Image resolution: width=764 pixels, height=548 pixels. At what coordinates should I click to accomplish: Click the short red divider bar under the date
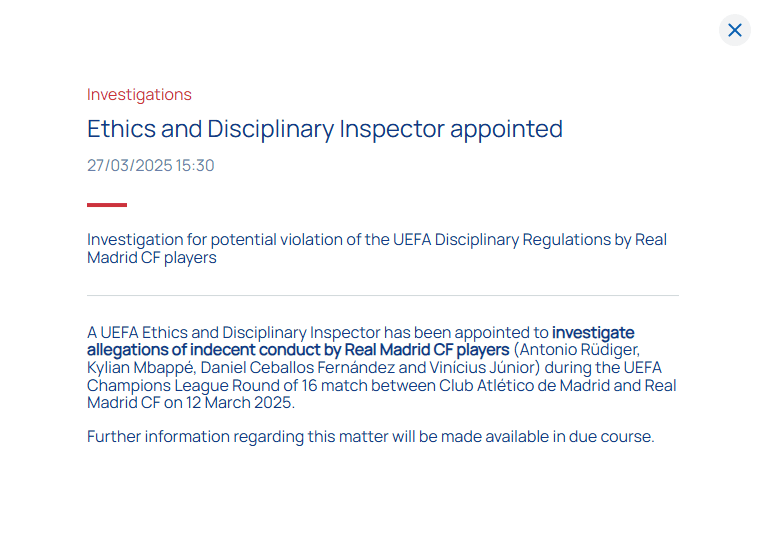107,205
